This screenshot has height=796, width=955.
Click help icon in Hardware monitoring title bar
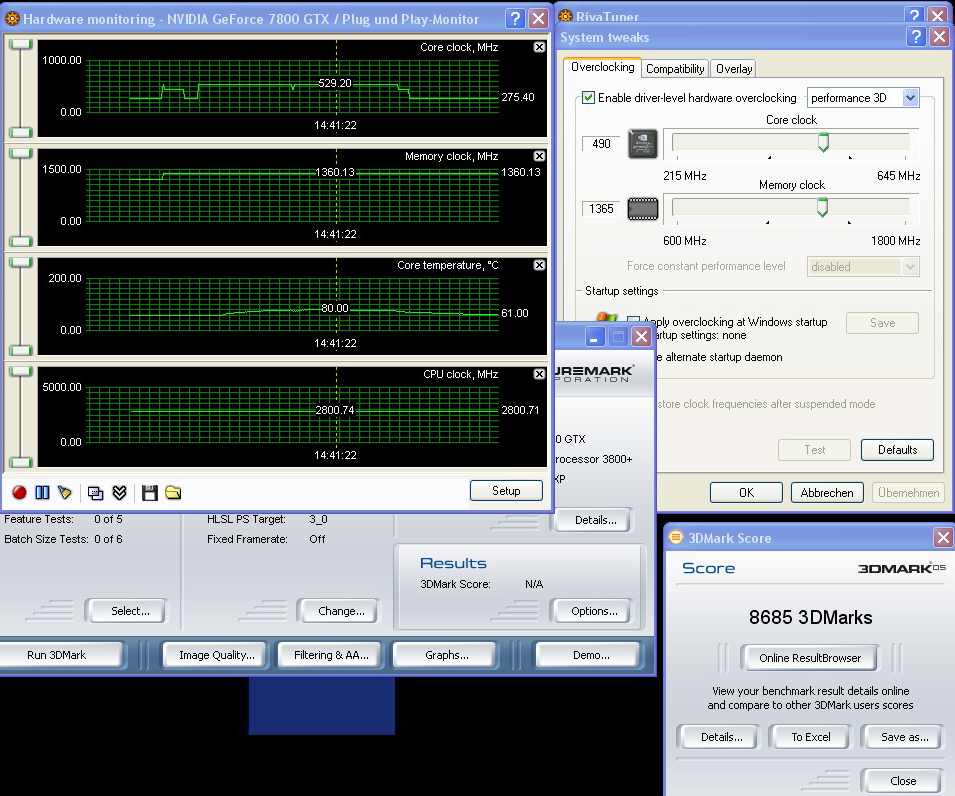point(515,19)
